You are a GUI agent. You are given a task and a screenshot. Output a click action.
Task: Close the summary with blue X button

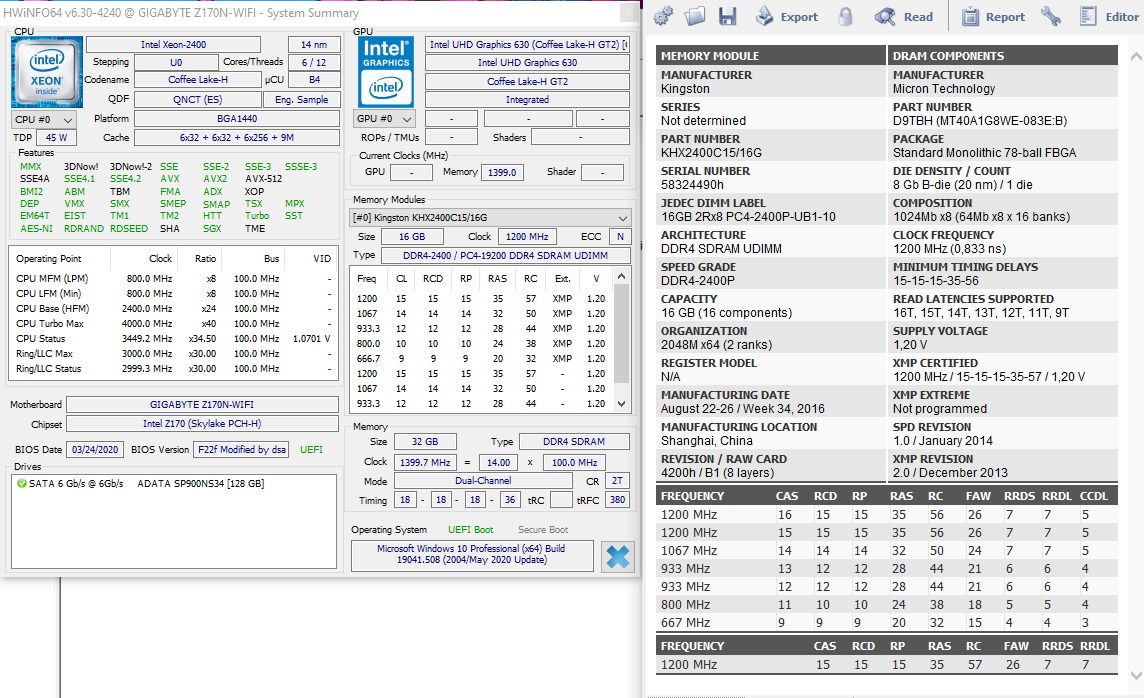pyautogui.click(x=617, y=557)
